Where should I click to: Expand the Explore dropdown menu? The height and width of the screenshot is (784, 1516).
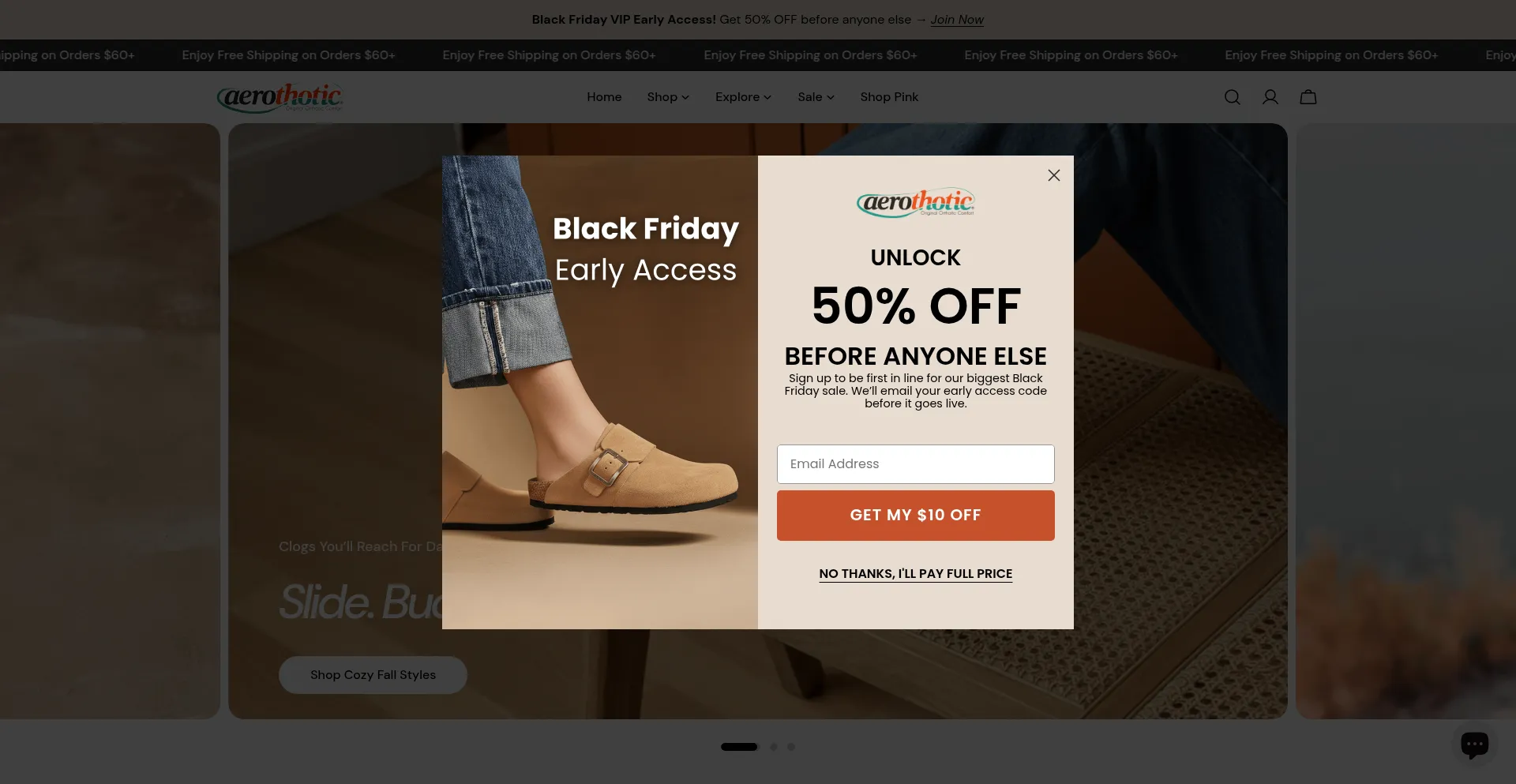(743, 97)
